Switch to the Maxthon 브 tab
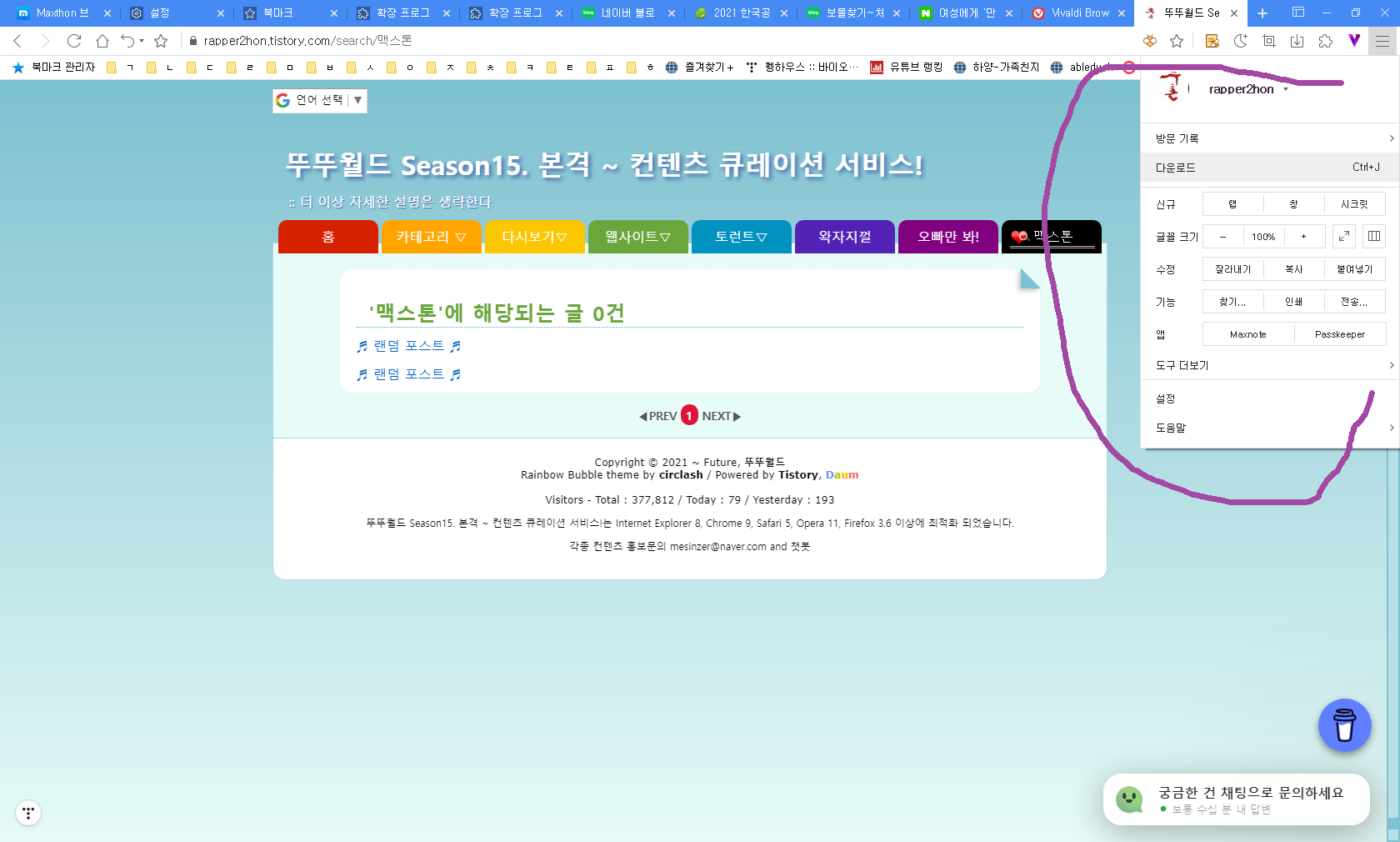Screen dimensions: 1400x842 click(x=63, y=13)
